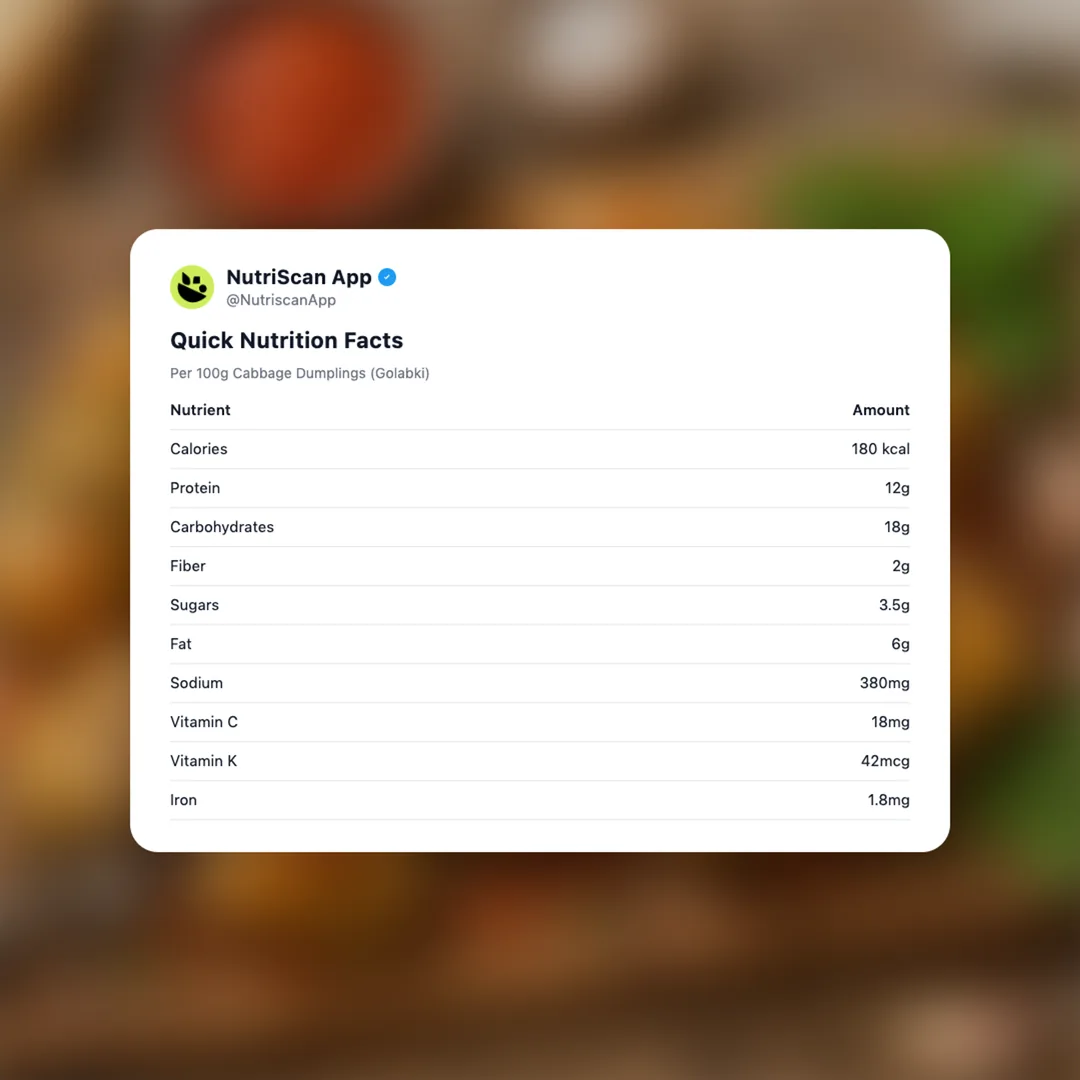Screen dimensions: 1080x1080
Task: Click the Fiber row label
Action: 188,566
